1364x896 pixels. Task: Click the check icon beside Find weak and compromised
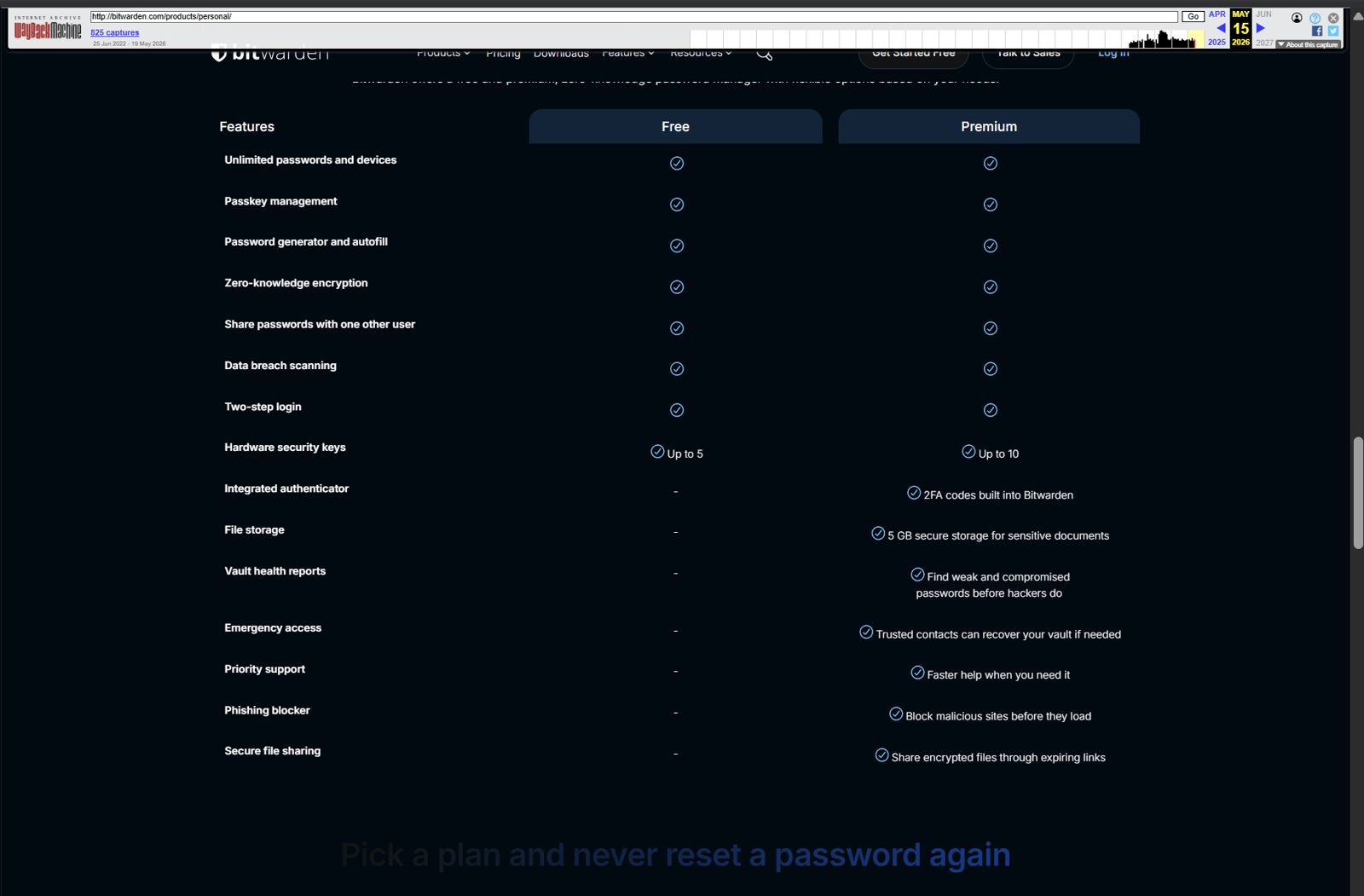(x=917, y=575)
